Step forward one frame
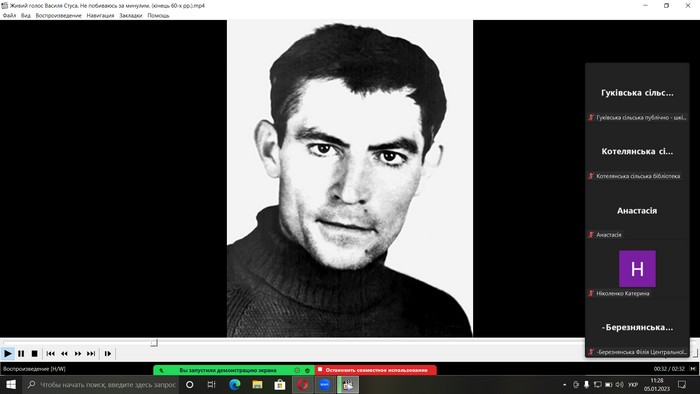 coord(108,353)
